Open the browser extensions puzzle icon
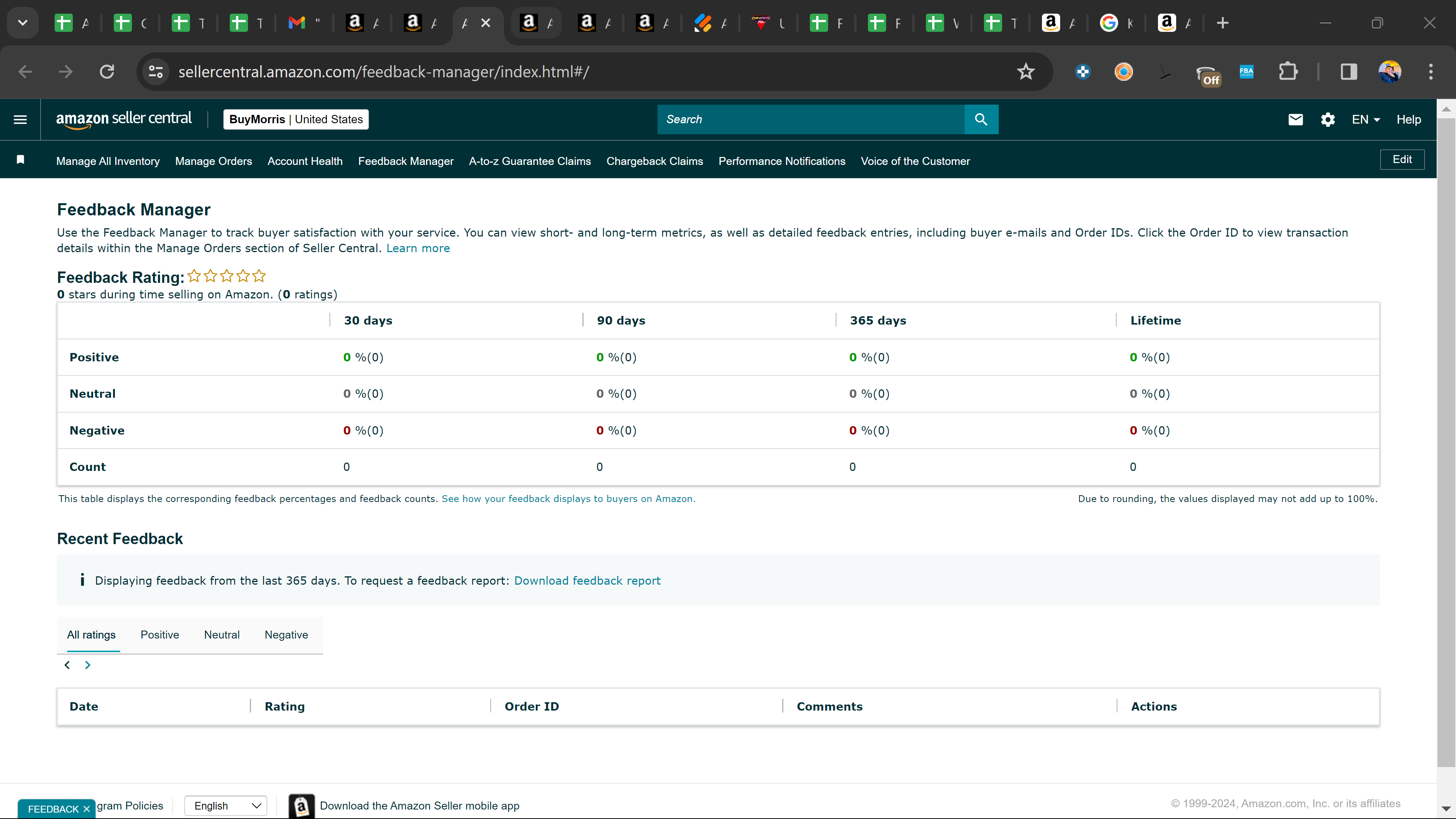 point(1288,72)
